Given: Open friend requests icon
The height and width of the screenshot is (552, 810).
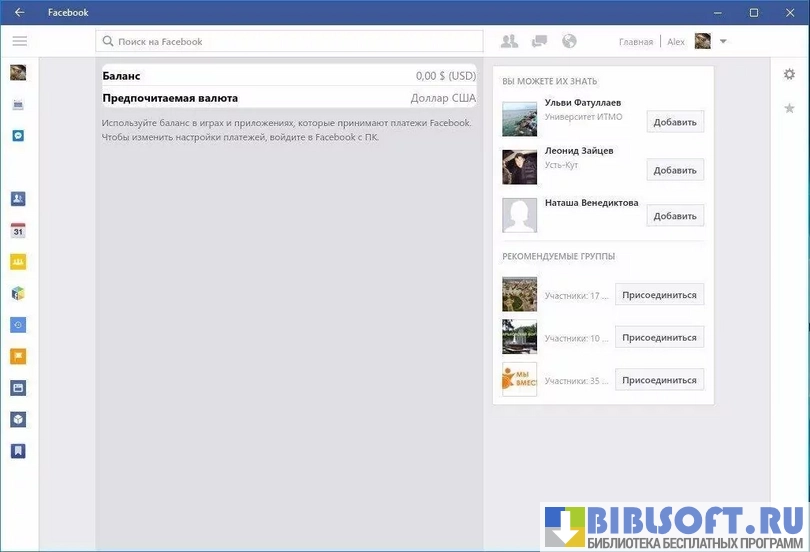Looking at the screenshot, I should coord(509,41).
